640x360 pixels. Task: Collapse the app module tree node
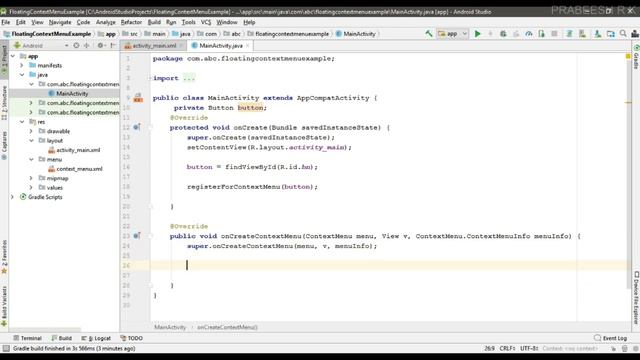tap(13, 56)
